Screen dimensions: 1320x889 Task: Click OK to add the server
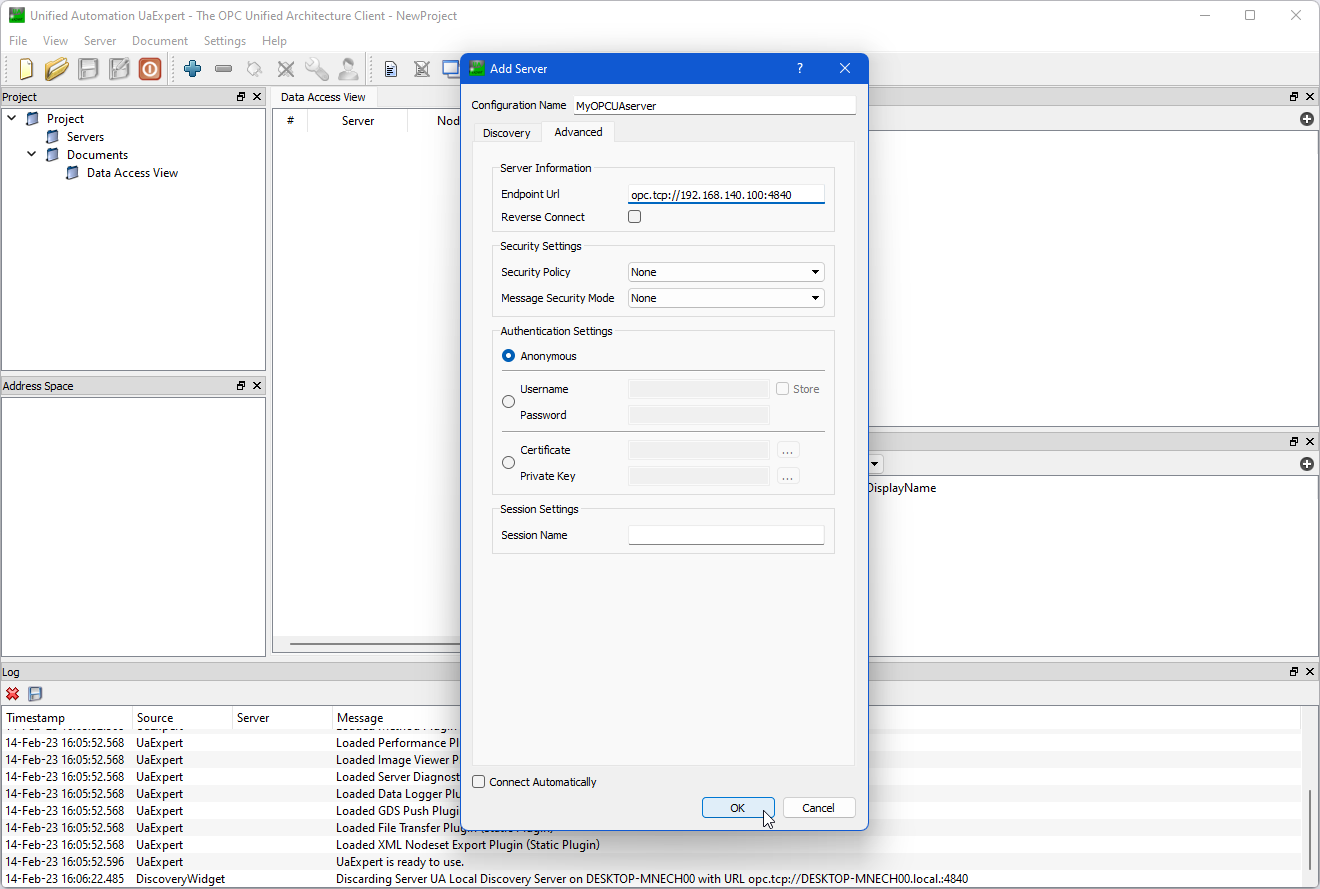737,808
